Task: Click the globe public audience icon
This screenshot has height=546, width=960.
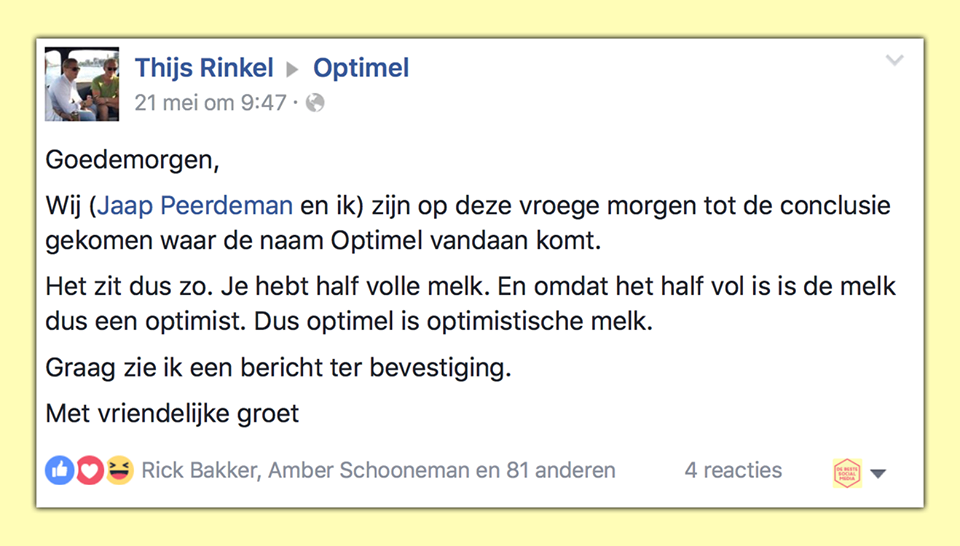Action: (315, 103)
